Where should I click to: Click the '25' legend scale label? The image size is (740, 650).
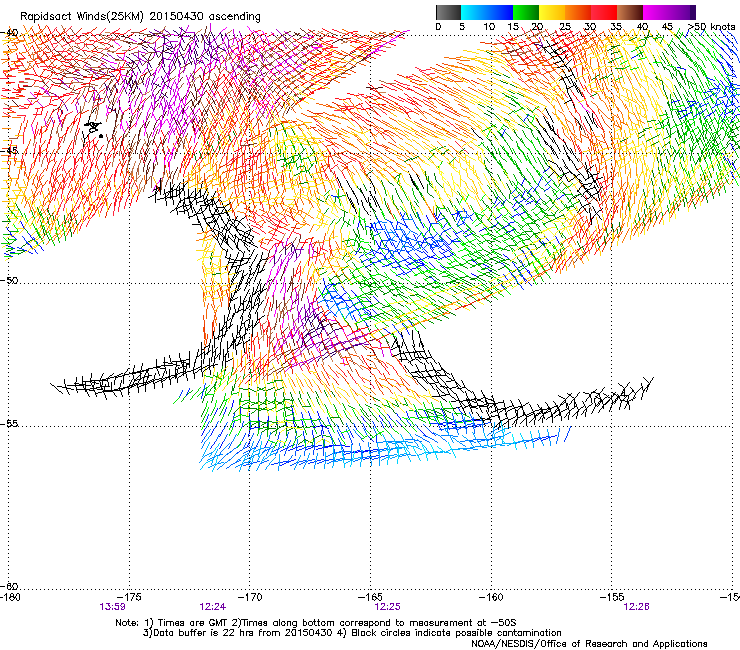click(x=565, y=27)
